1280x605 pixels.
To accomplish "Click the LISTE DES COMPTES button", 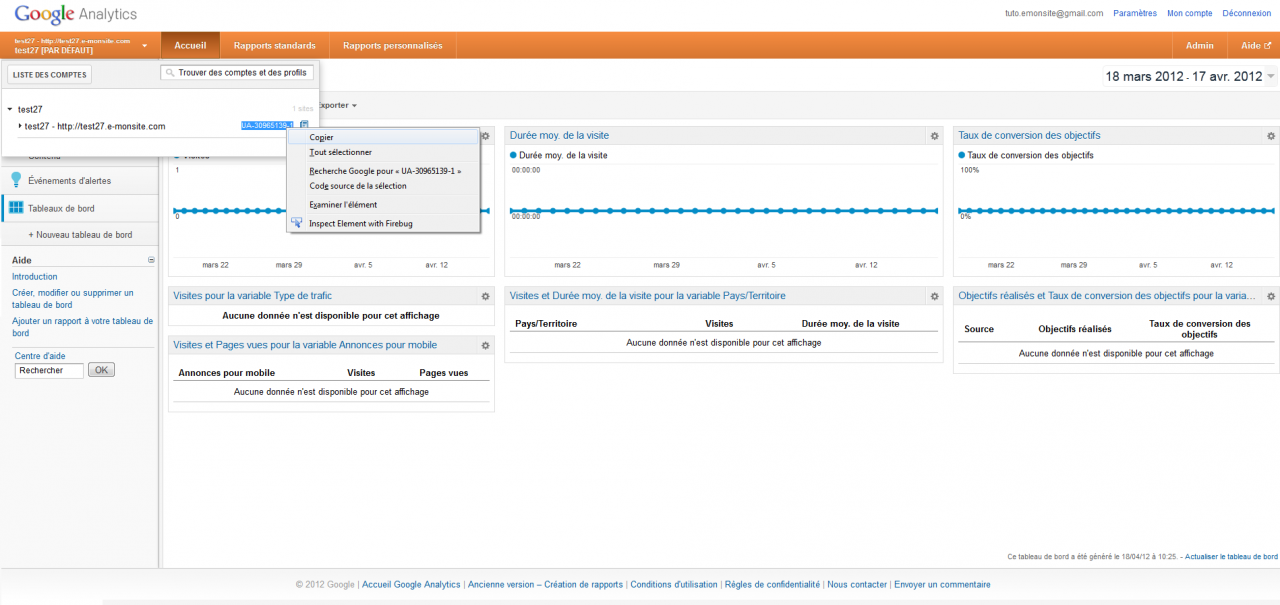I will coord(49,75).
